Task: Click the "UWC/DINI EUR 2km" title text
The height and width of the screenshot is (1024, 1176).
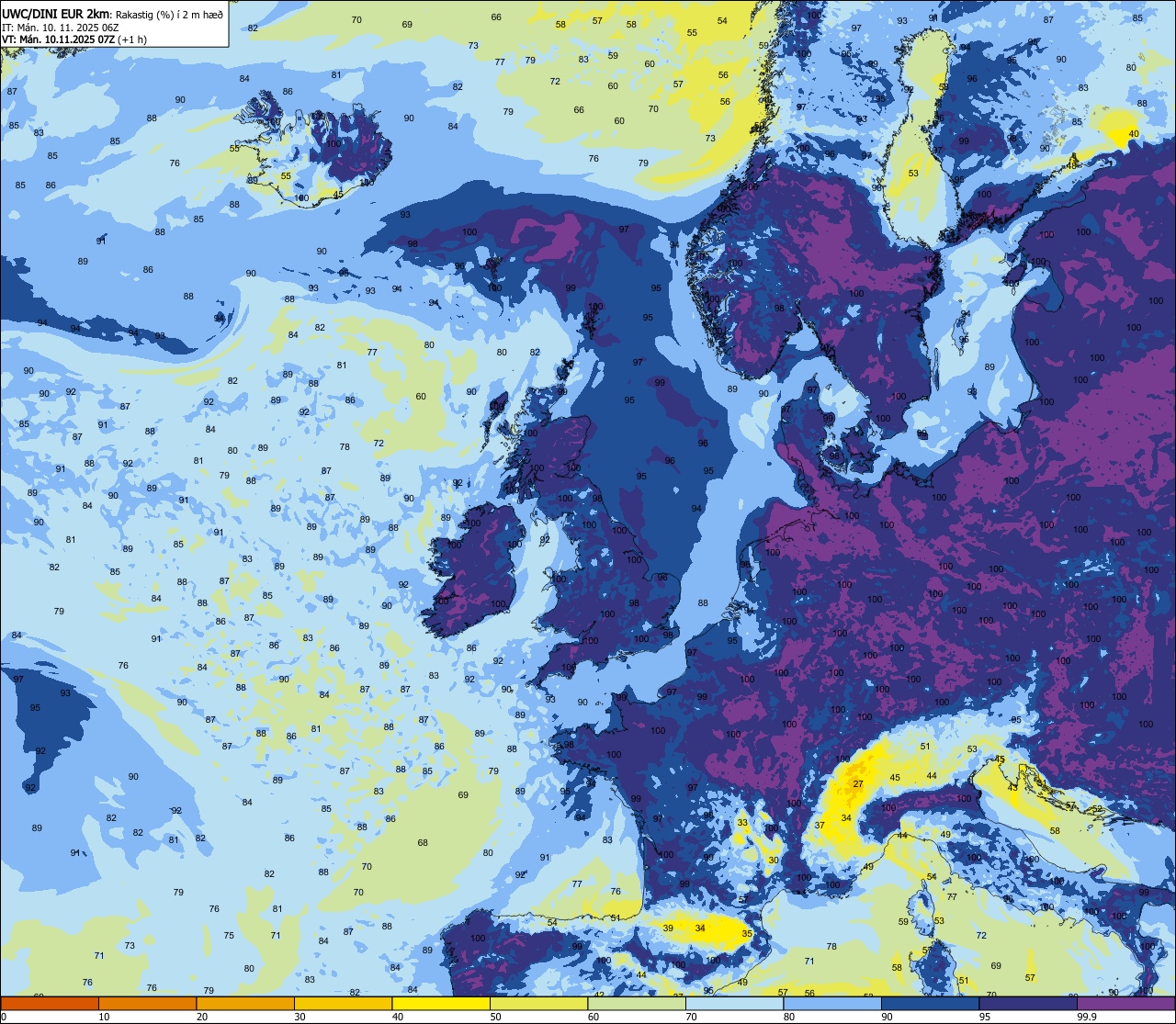Action: point(55,13)
